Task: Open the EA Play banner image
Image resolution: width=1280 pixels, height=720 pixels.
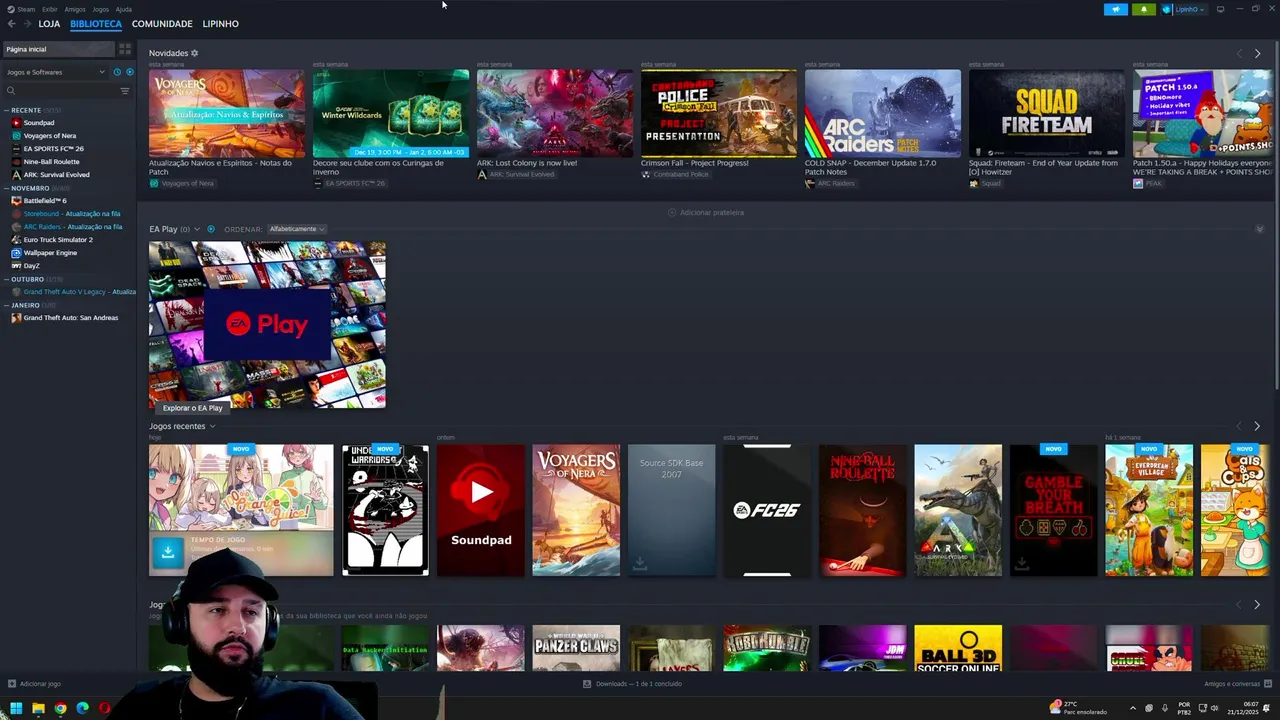Action: click(267, 324)
